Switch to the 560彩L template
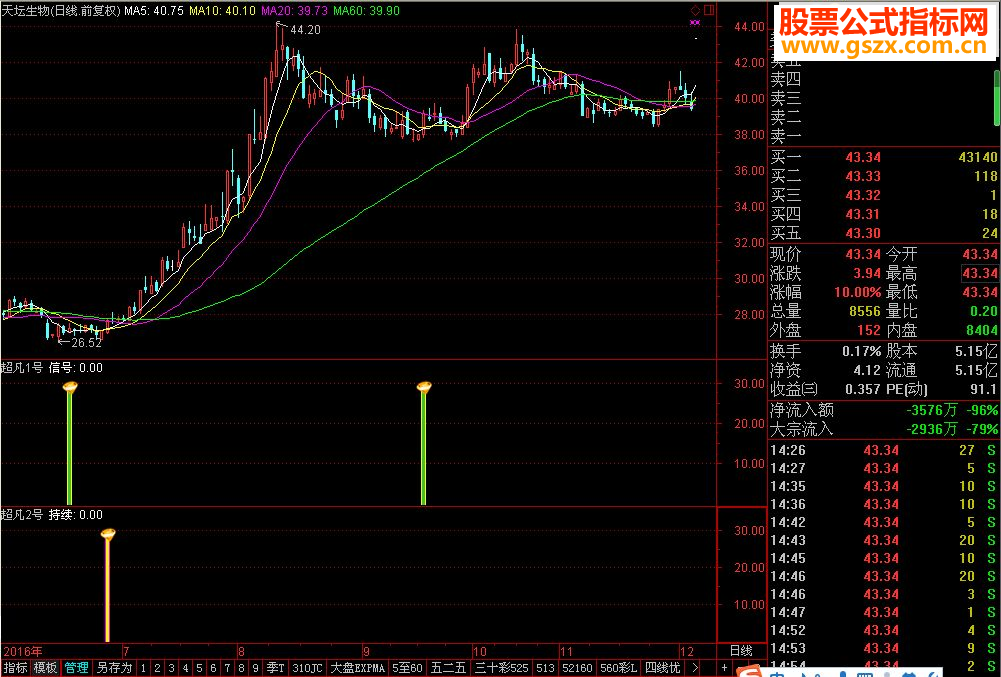The width and height of the screenshot is (1001, 677). click(621, 668)
